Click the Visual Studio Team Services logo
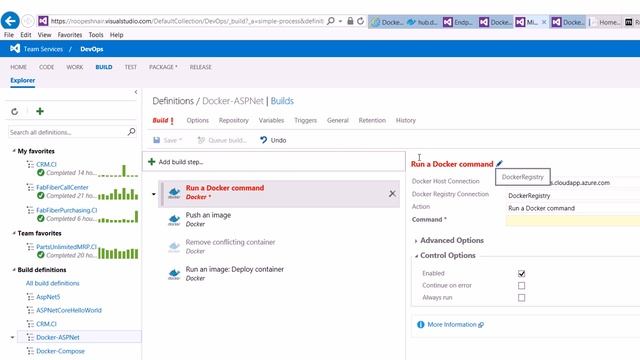 click(x=15, y=49)
